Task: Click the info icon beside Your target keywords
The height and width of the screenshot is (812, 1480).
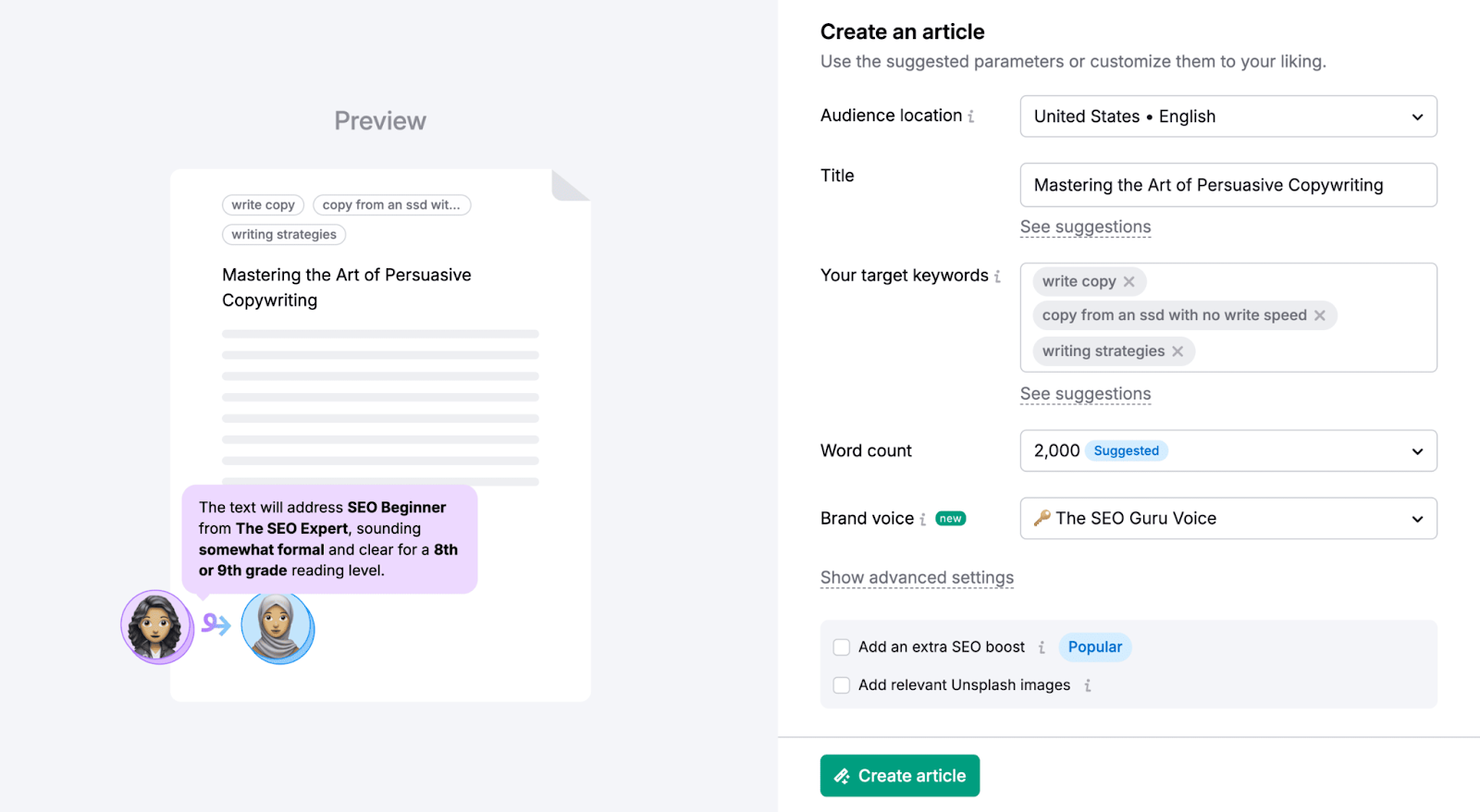Action: (998, 275)
